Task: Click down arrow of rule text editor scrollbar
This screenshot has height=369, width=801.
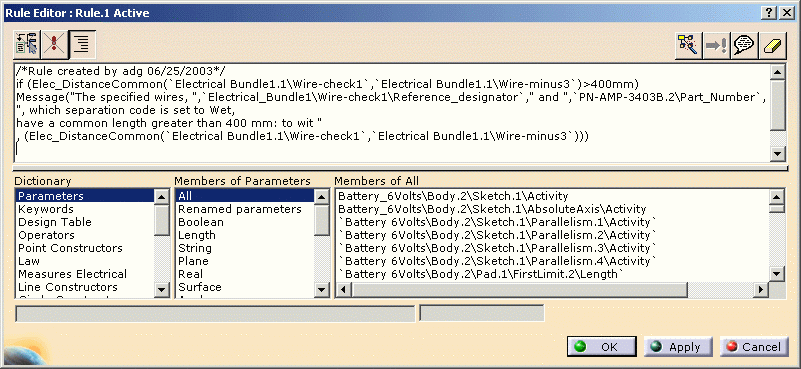Action: 778,154
